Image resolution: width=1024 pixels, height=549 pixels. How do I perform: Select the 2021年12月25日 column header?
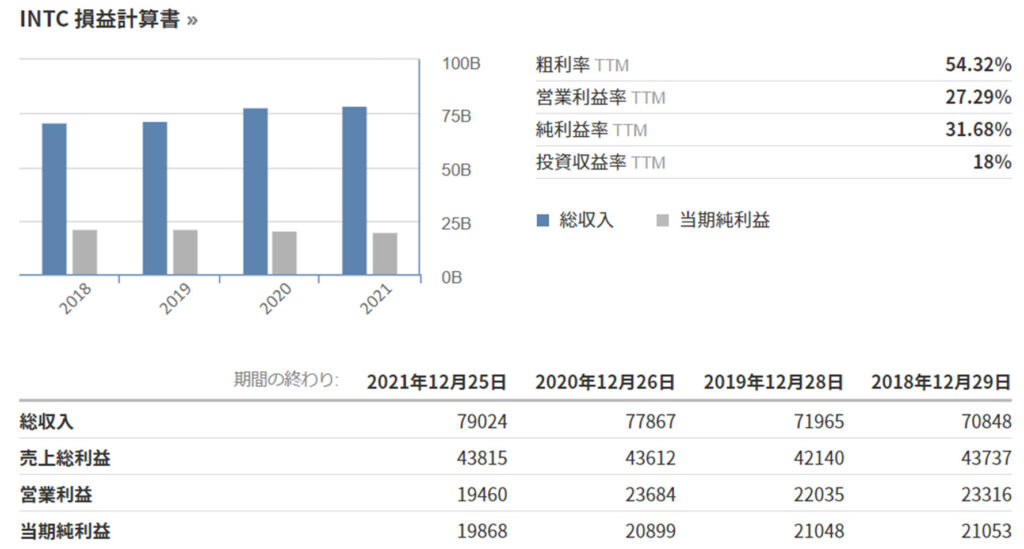pos(437,382)
